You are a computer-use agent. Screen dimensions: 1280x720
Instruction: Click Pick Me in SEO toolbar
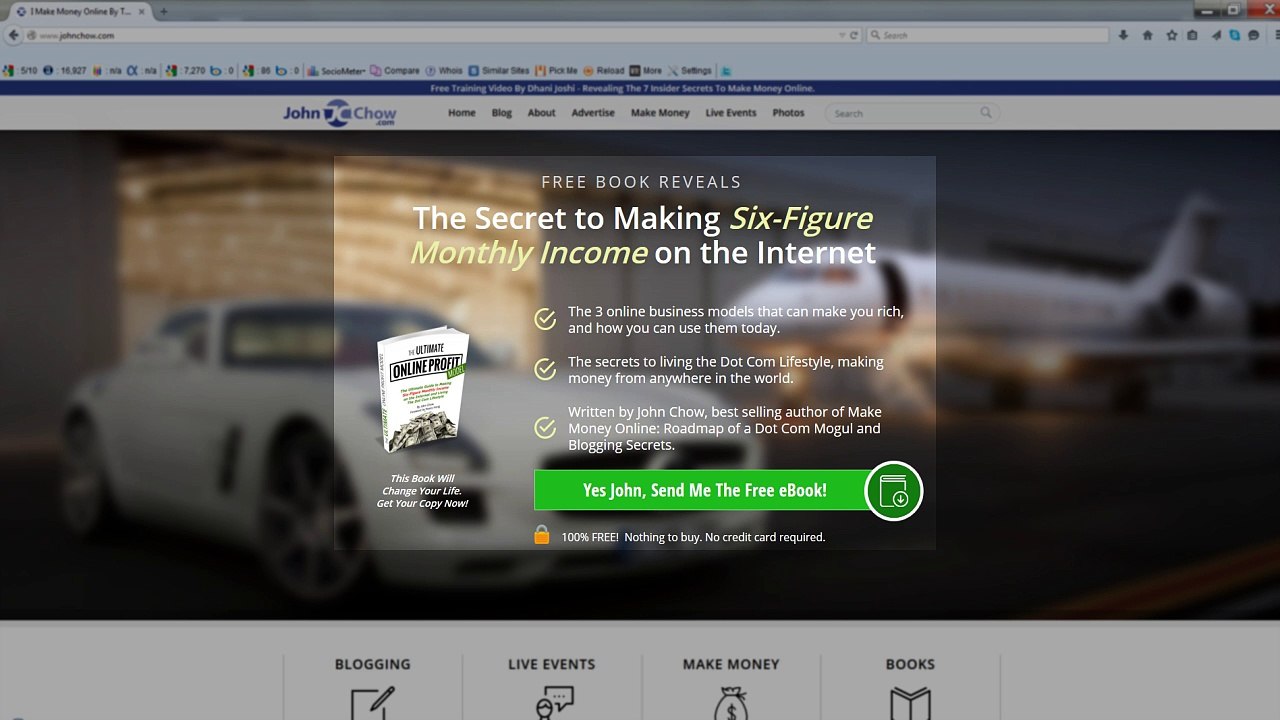point(557,71)
